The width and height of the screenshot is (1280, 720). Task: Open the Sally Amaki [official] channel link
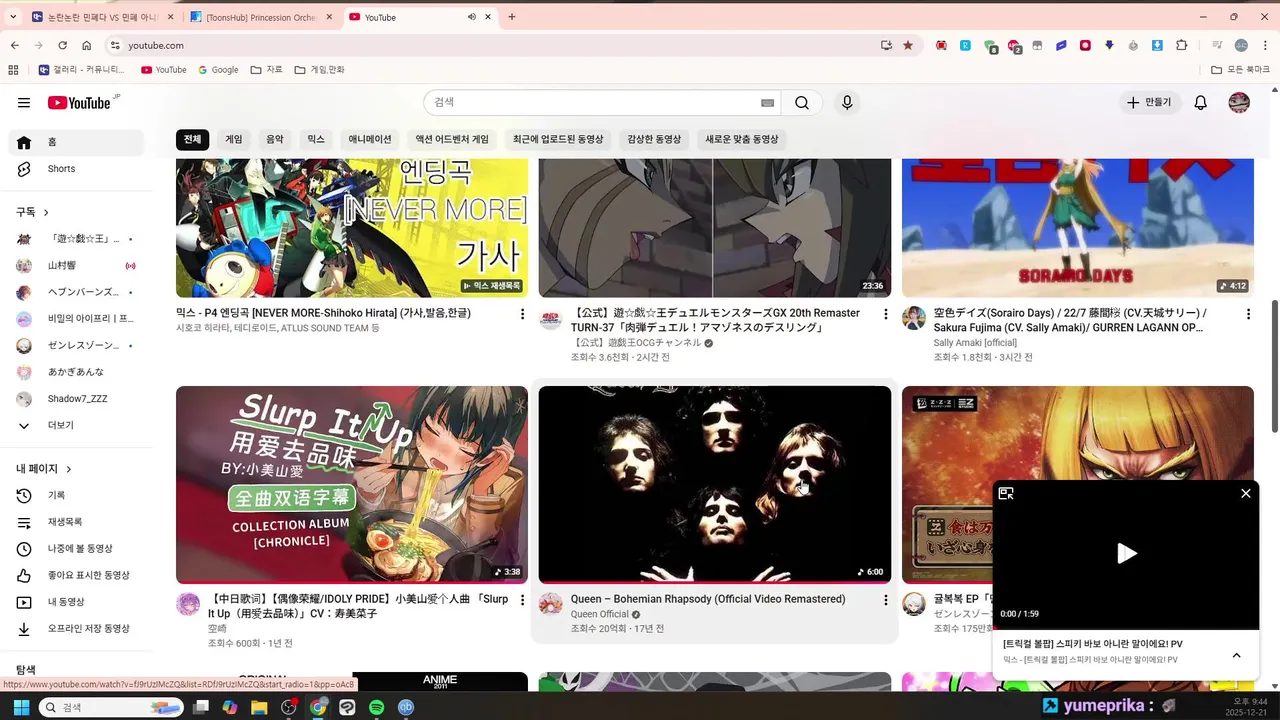click(975, 342)
